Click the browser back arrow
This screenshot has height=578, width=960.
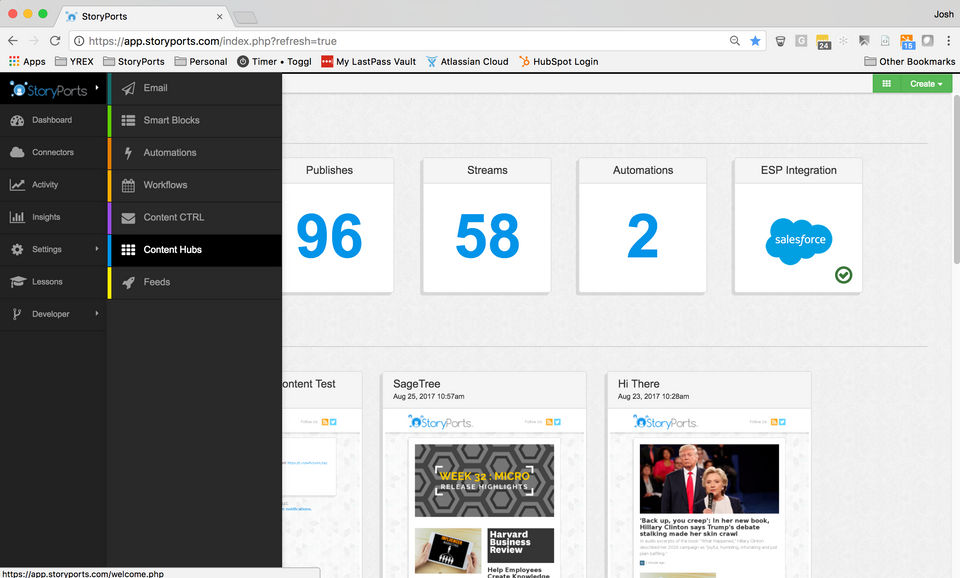[x=13, y=40]
